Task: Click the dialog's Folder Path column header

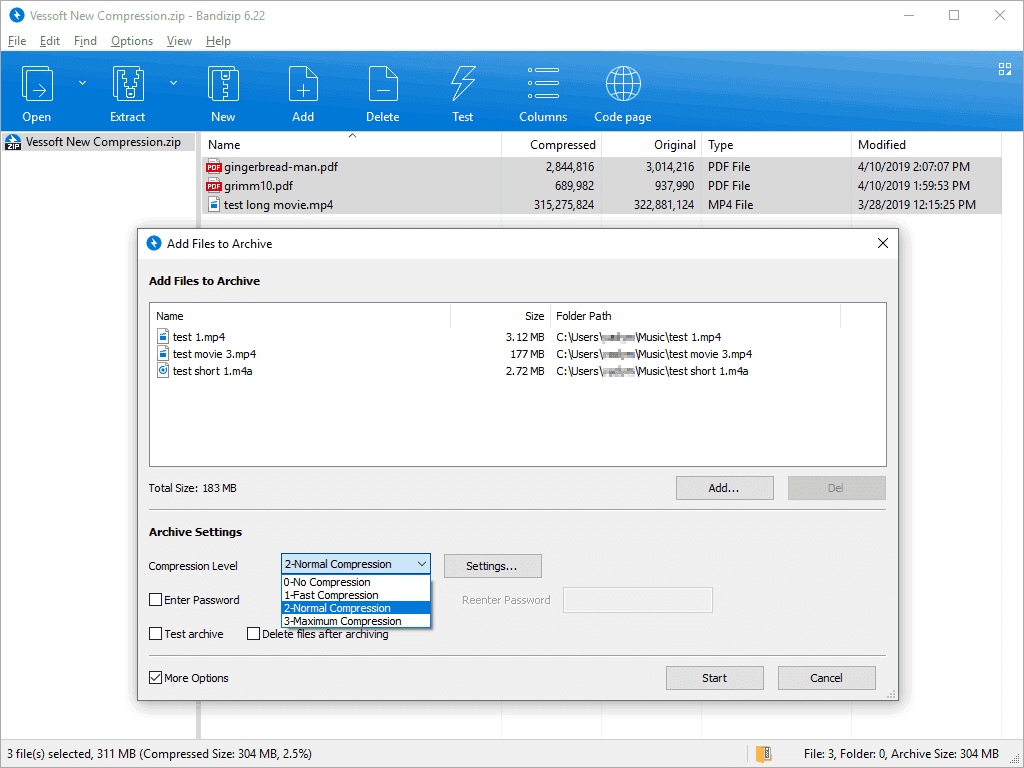Action: tap(695, 316)
